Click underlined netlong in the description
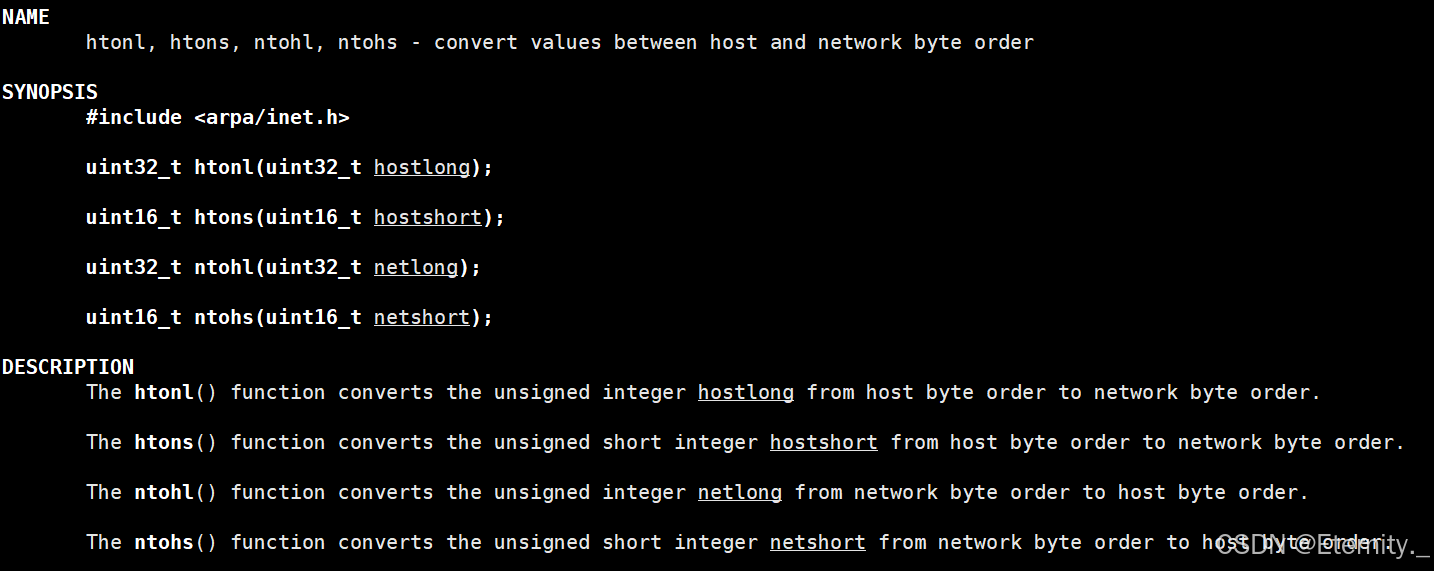The height and width of the screenshot is (571, 1434). tap(740, 492)
